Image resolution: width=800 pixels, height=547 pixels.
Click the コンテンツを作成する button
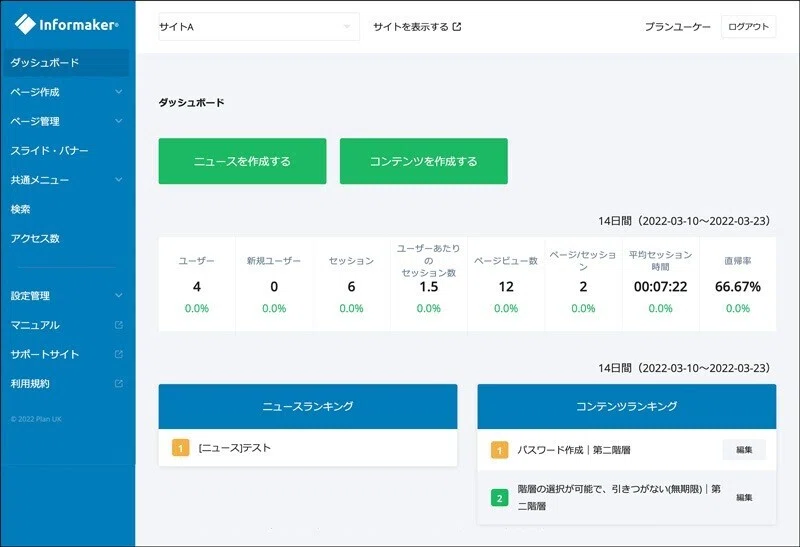[423, 161]
